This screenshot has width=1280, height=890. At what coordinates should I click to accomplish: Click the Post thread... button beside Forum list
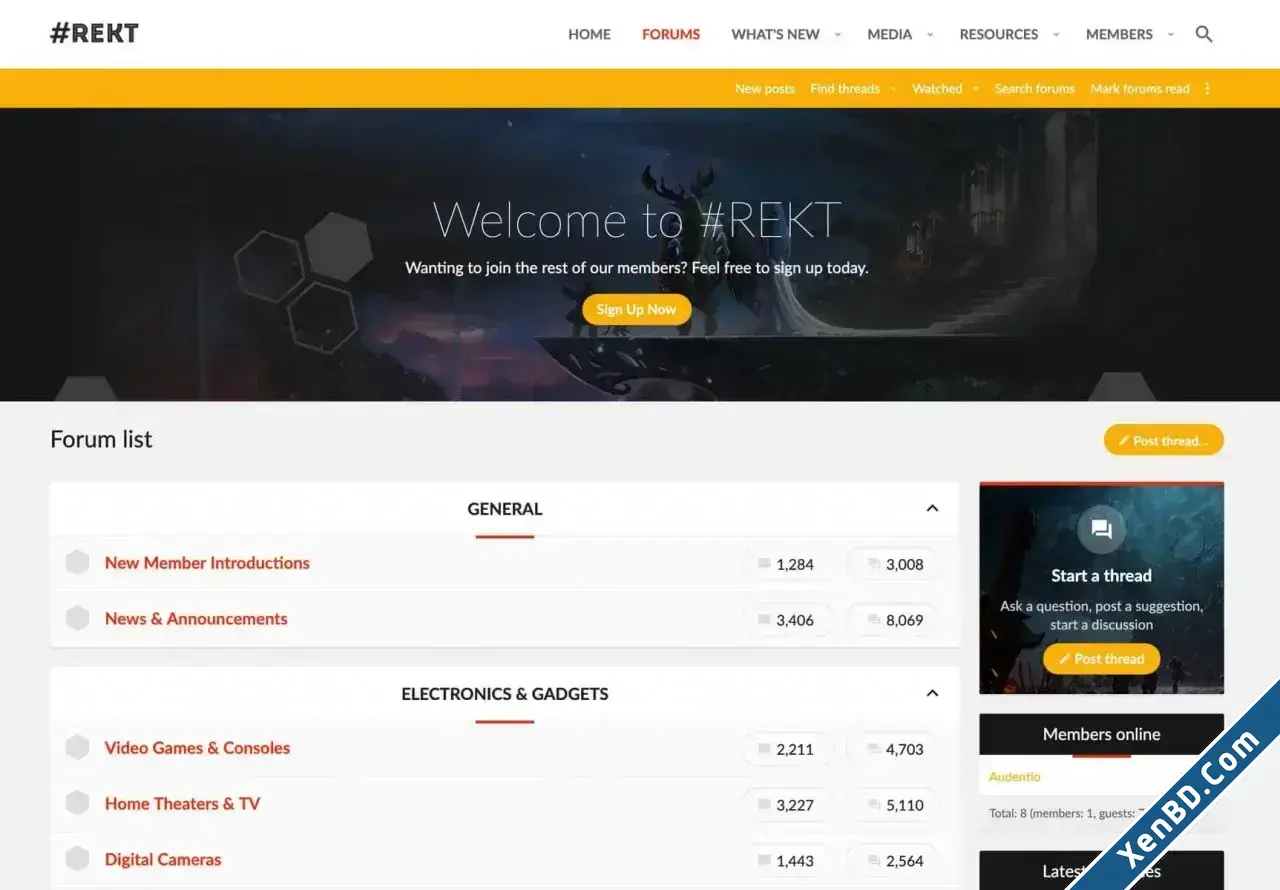coord(1163,440)
